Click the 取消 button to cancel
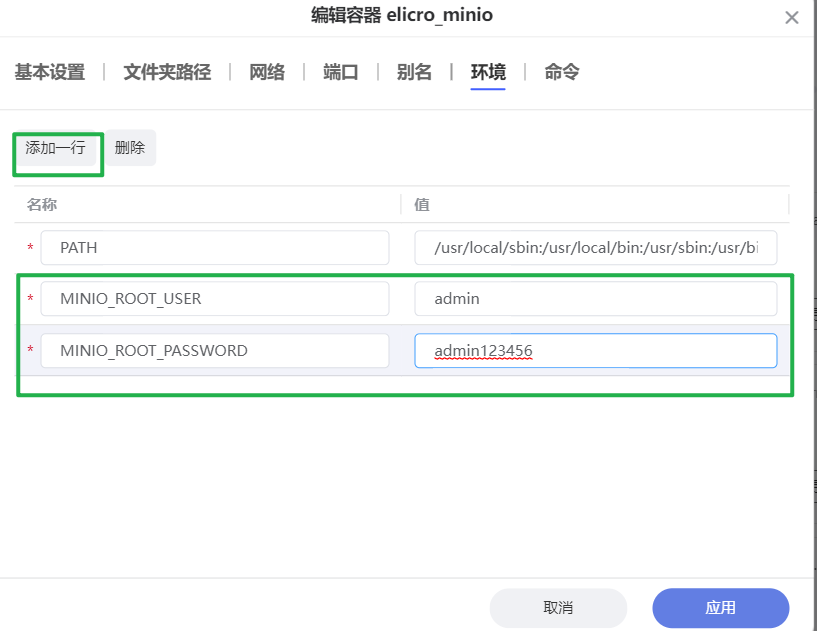This screenshot has height=631, width=817. click(558, 608)
